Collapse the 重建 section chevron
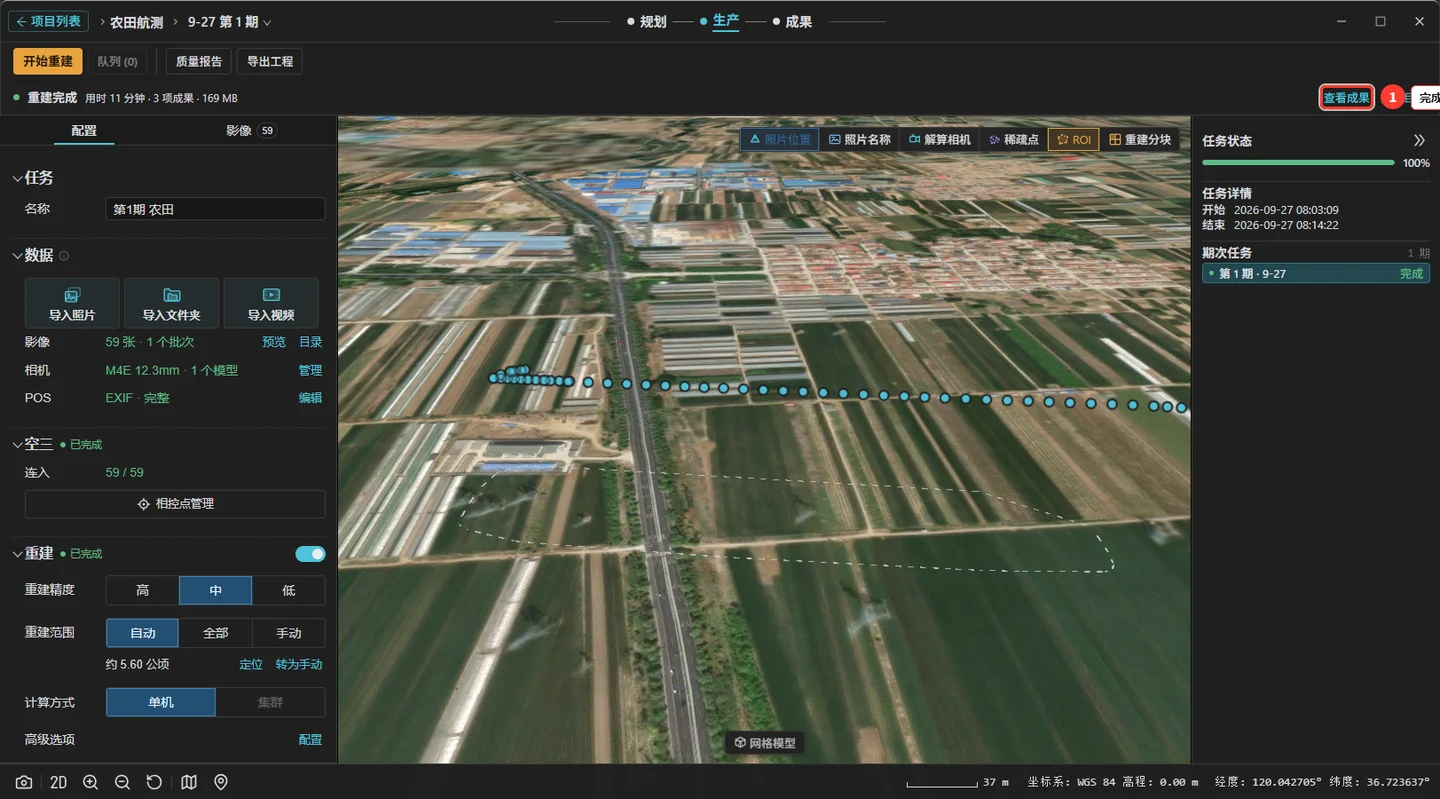Screen dimensions: 1440x799 [x=17, y=554]
